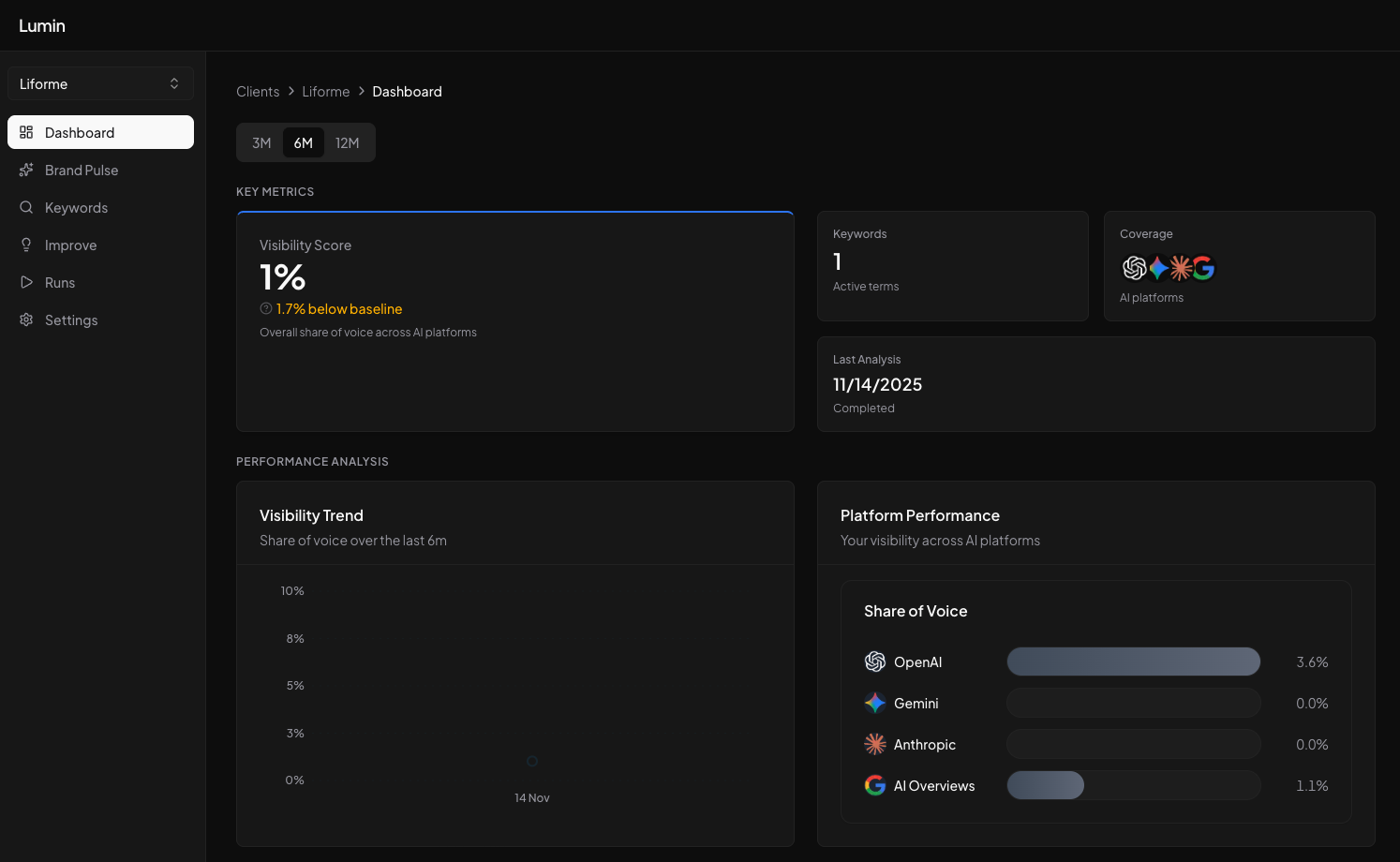Select the Anthropic icon under Share of Voice
The image size is (1400, 862).
pyautogui.click(x=874, y=744)
